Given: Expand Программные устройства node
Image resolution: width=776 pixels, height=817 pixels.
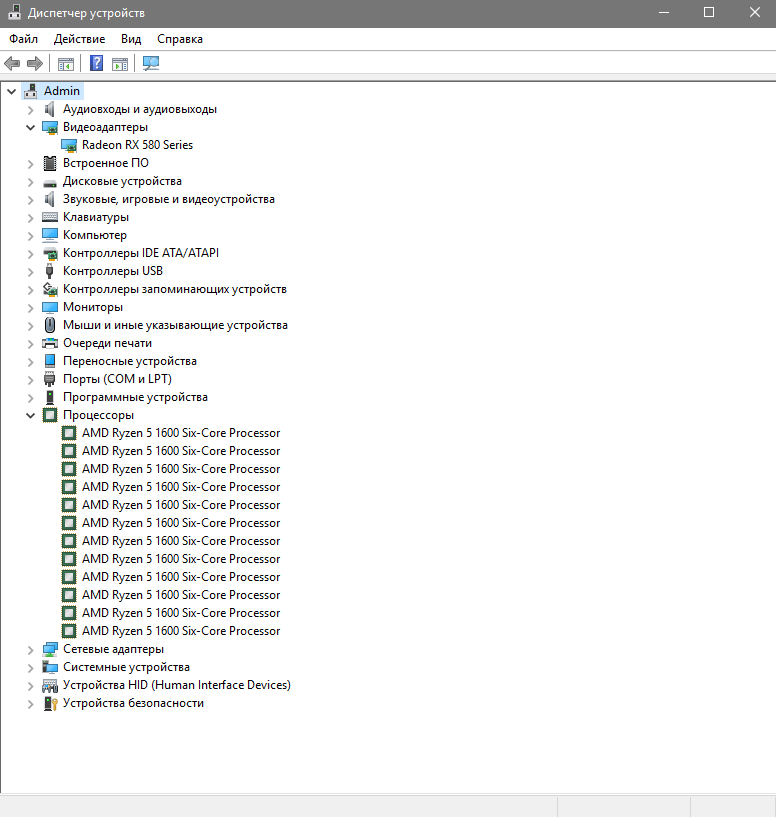Looking at the screenshot, I should pyautogui.click(x=30, y=398).
